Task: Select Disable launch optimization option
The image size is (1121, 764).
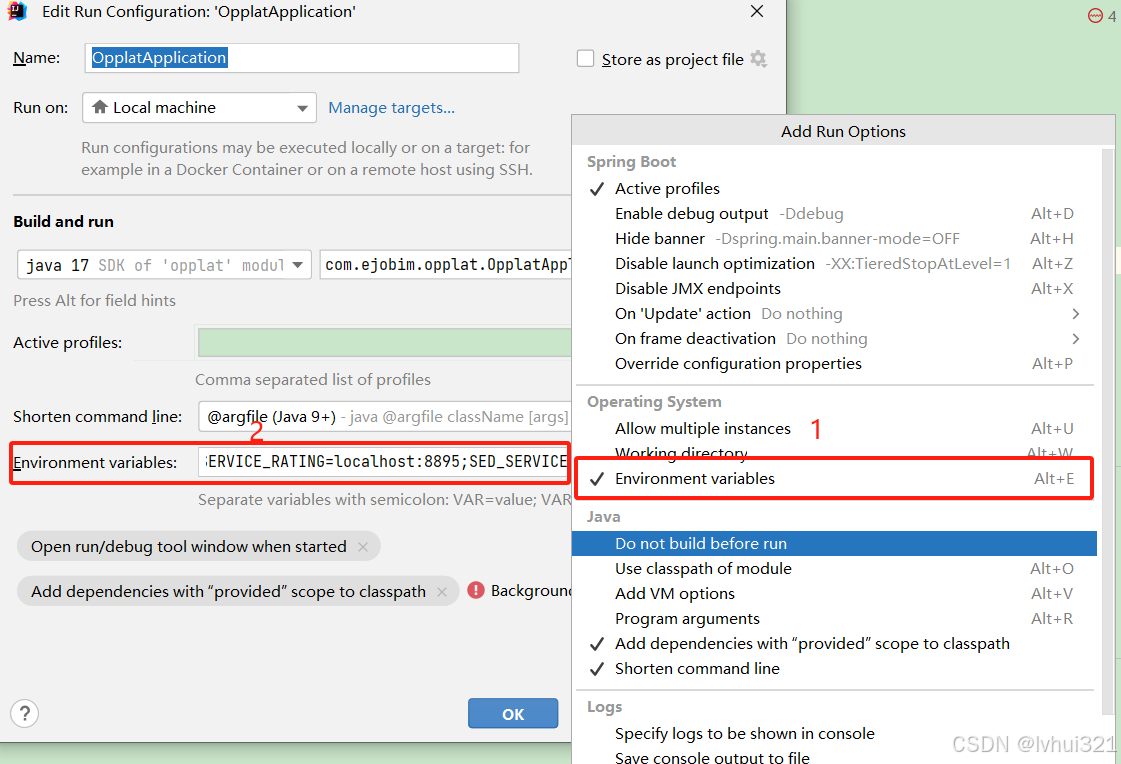Action: tap(834, 264)
